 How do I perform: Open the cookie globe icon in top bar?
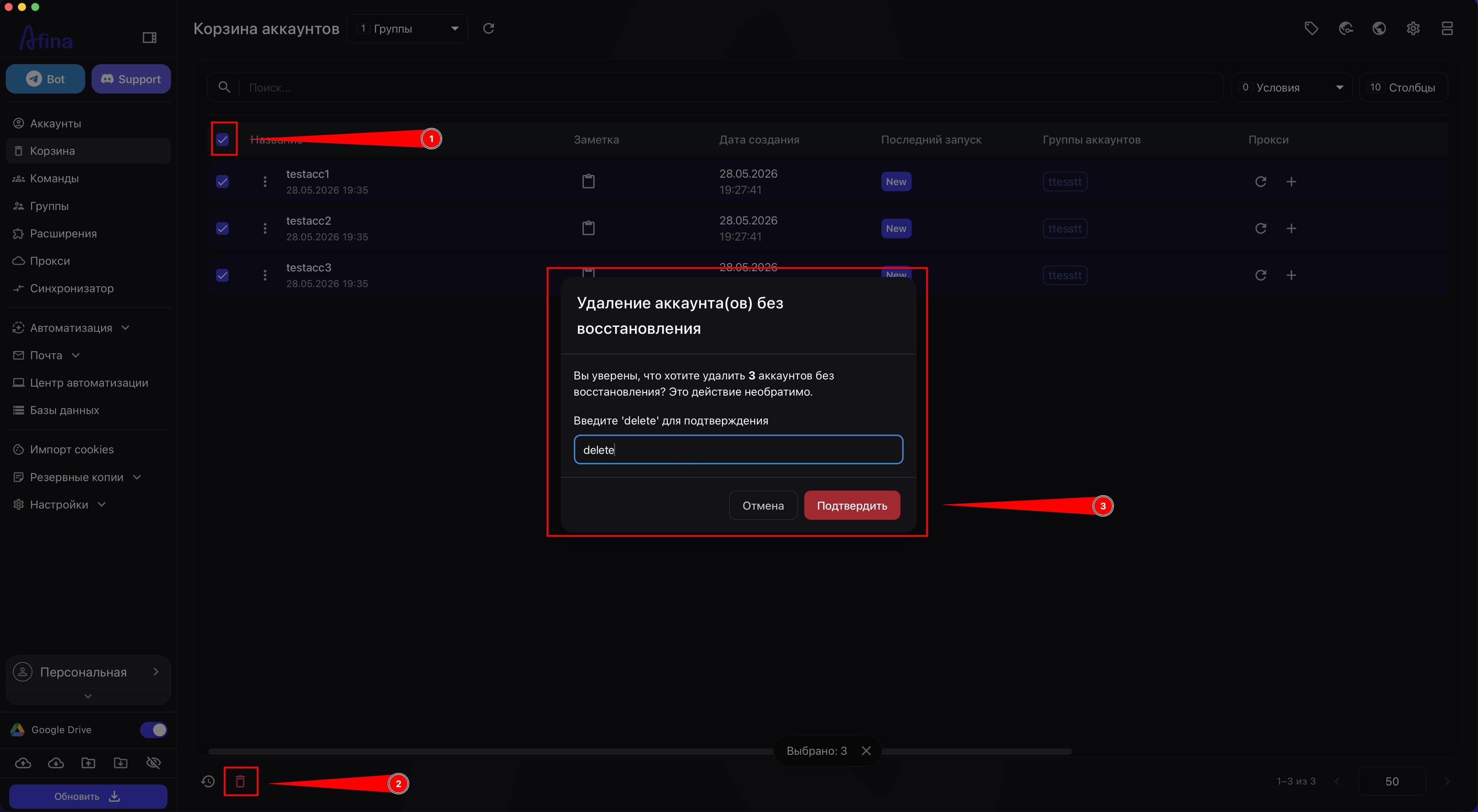(1346, 28)
